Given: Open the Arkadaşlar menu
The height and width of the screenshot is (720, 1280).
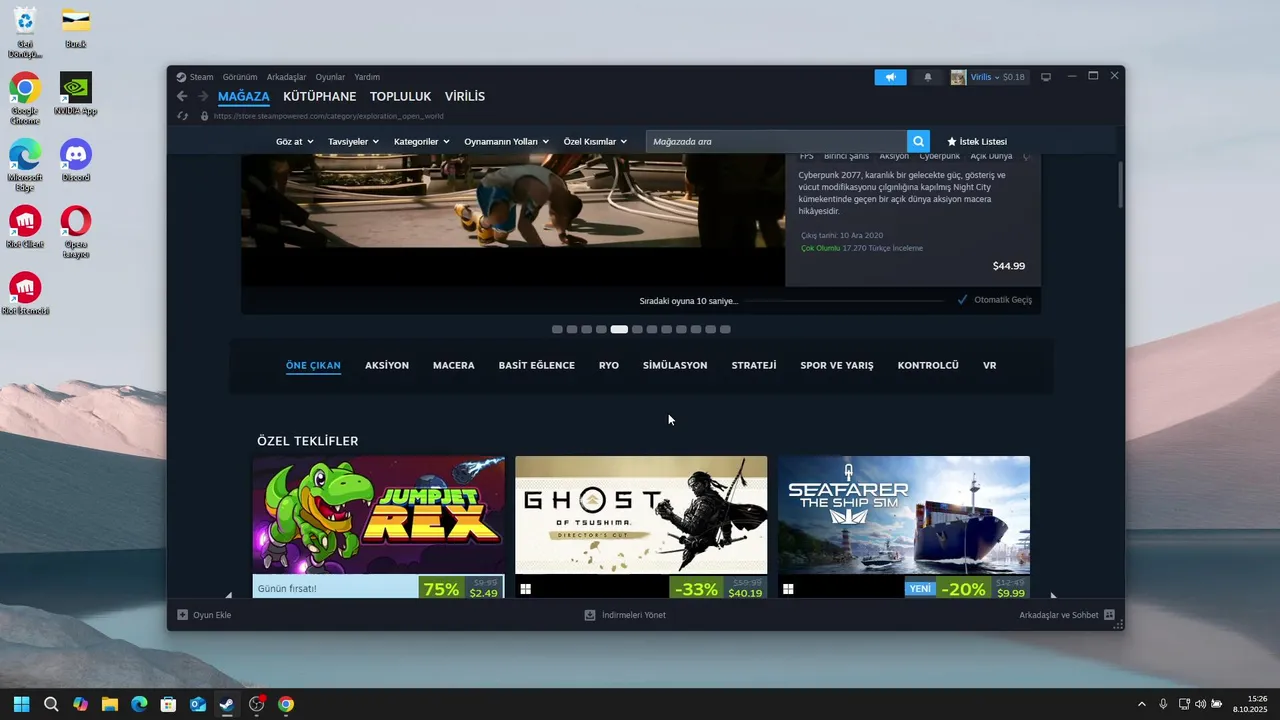Looking at the screenshot, I should [286, 77].
